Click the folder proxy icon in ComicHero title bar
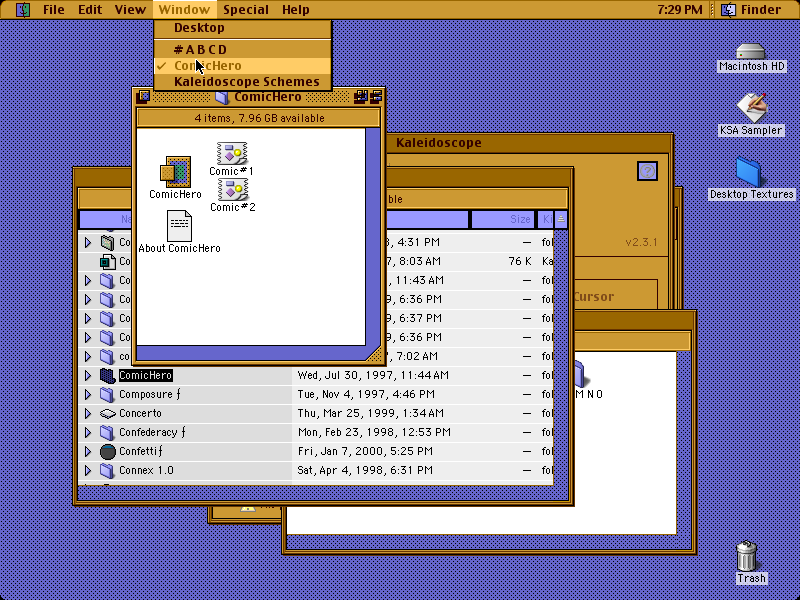Screen dimensions: 800x600 point(222,97)
